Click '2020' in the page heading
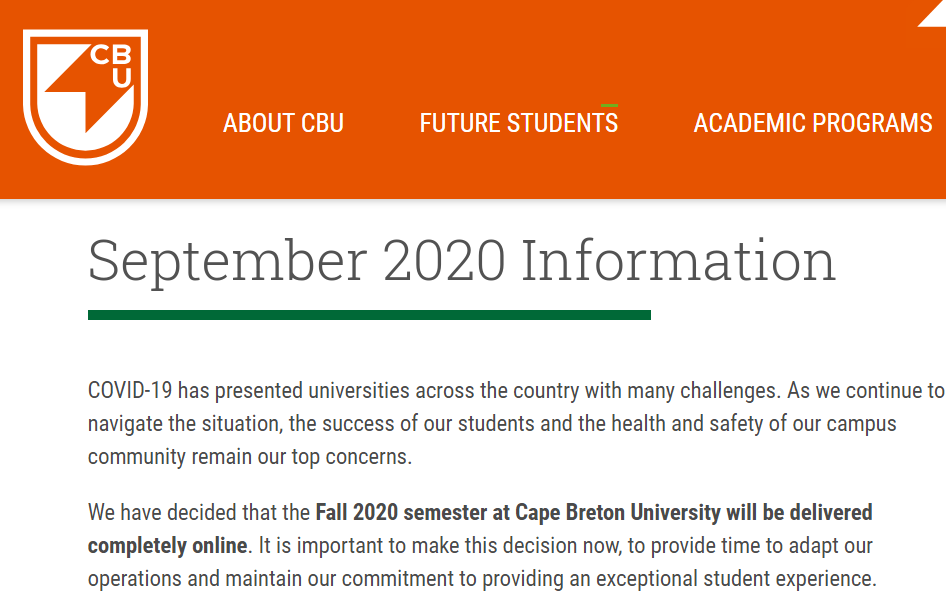Image resolution: width=946 pixels, height=606 pixels. pyautogui.click(x=443, y=260)
